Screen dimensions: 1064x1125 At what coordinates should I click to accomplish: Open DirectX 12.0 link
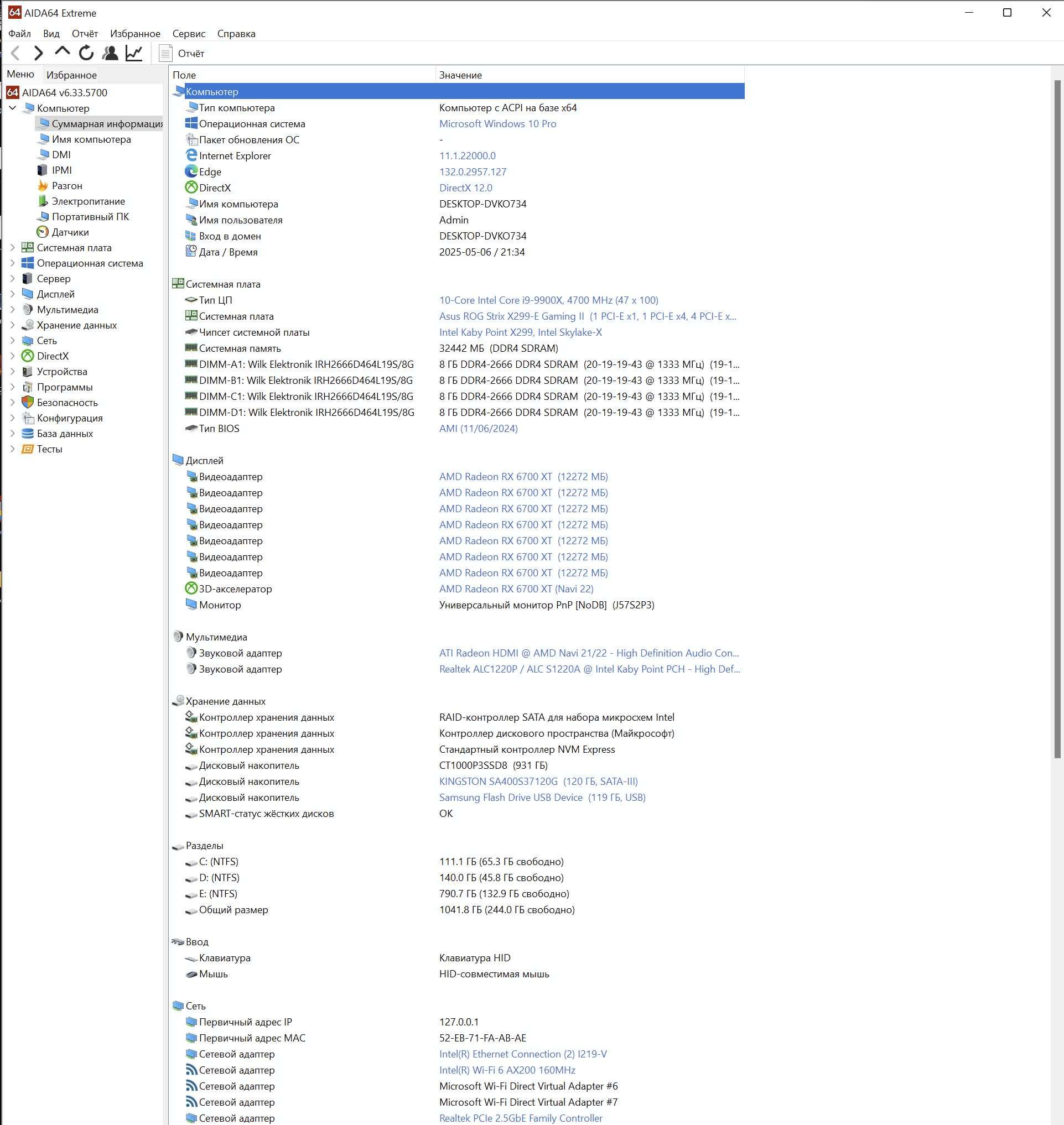pyautogui.click(x=466, y=187)
